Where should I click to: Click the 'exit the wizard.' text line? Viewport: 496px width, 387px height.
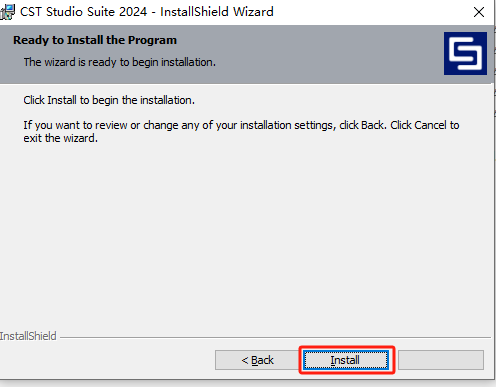(x=60, y=138)
